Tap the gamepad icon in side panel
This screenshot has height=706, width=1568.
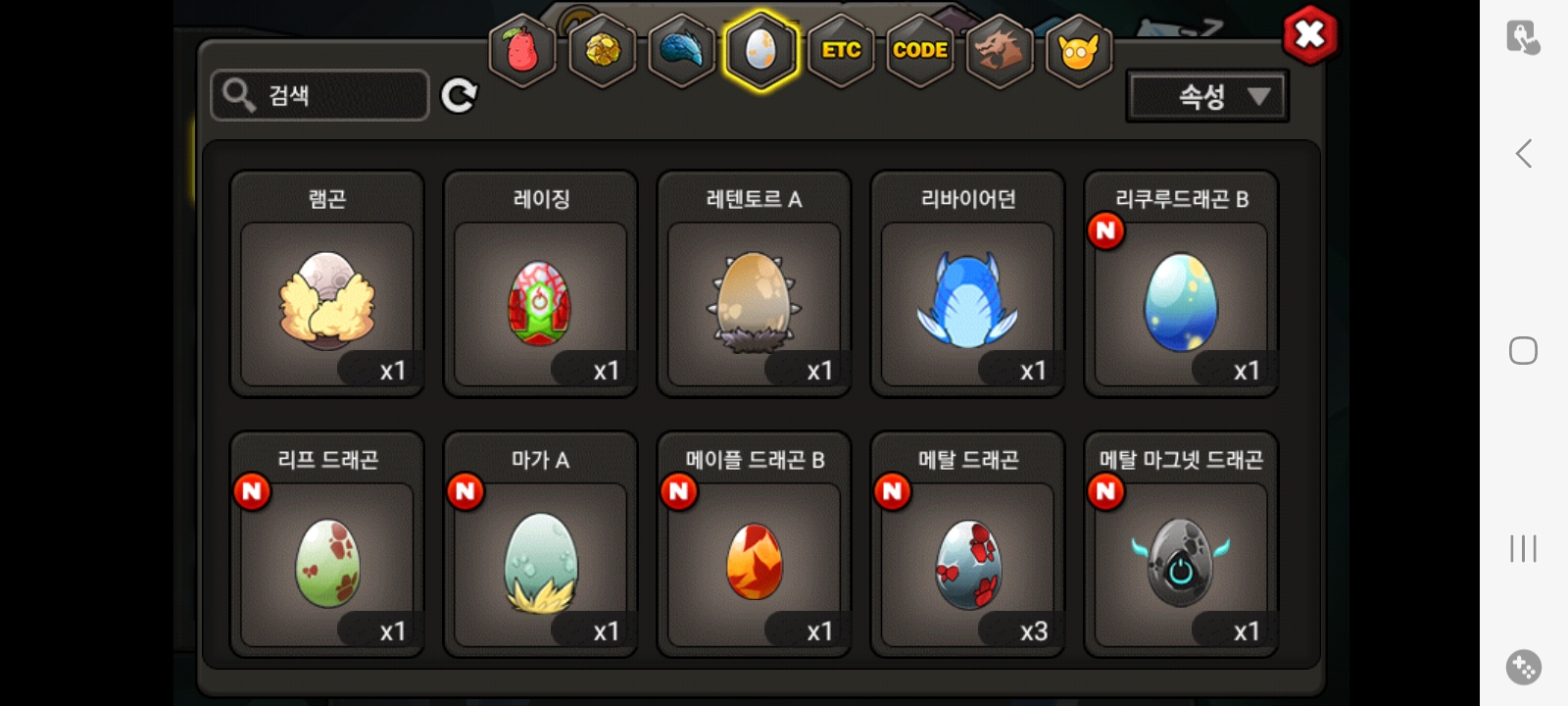pos(1524,668)
